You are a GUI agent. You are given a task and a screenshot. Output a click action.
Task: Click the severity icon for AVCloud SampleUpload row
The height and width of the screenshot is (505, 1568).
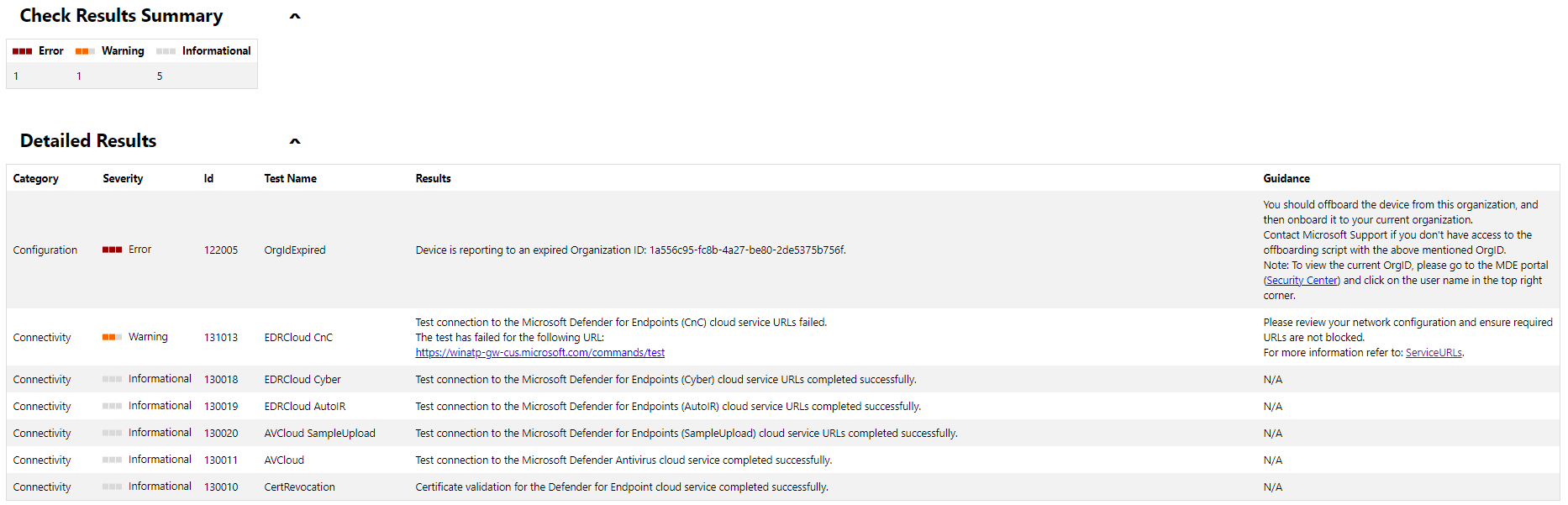tap(112, 433)
